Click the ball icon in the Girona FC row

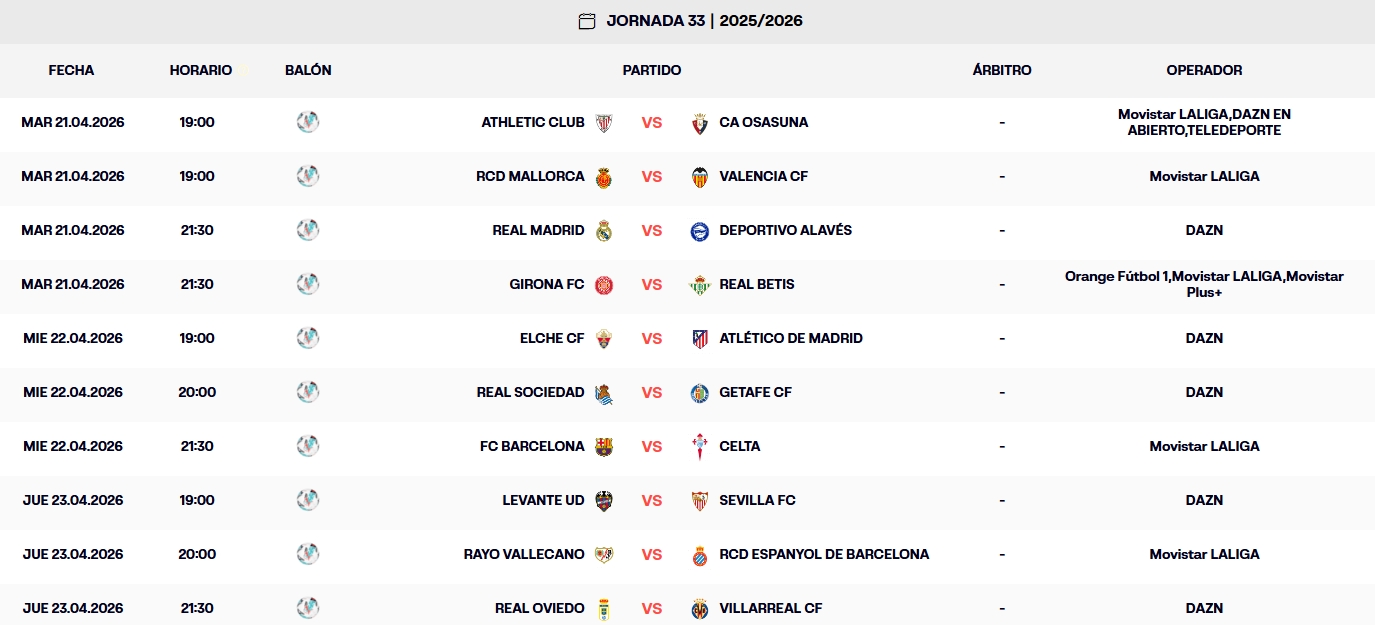pos(308,284)
